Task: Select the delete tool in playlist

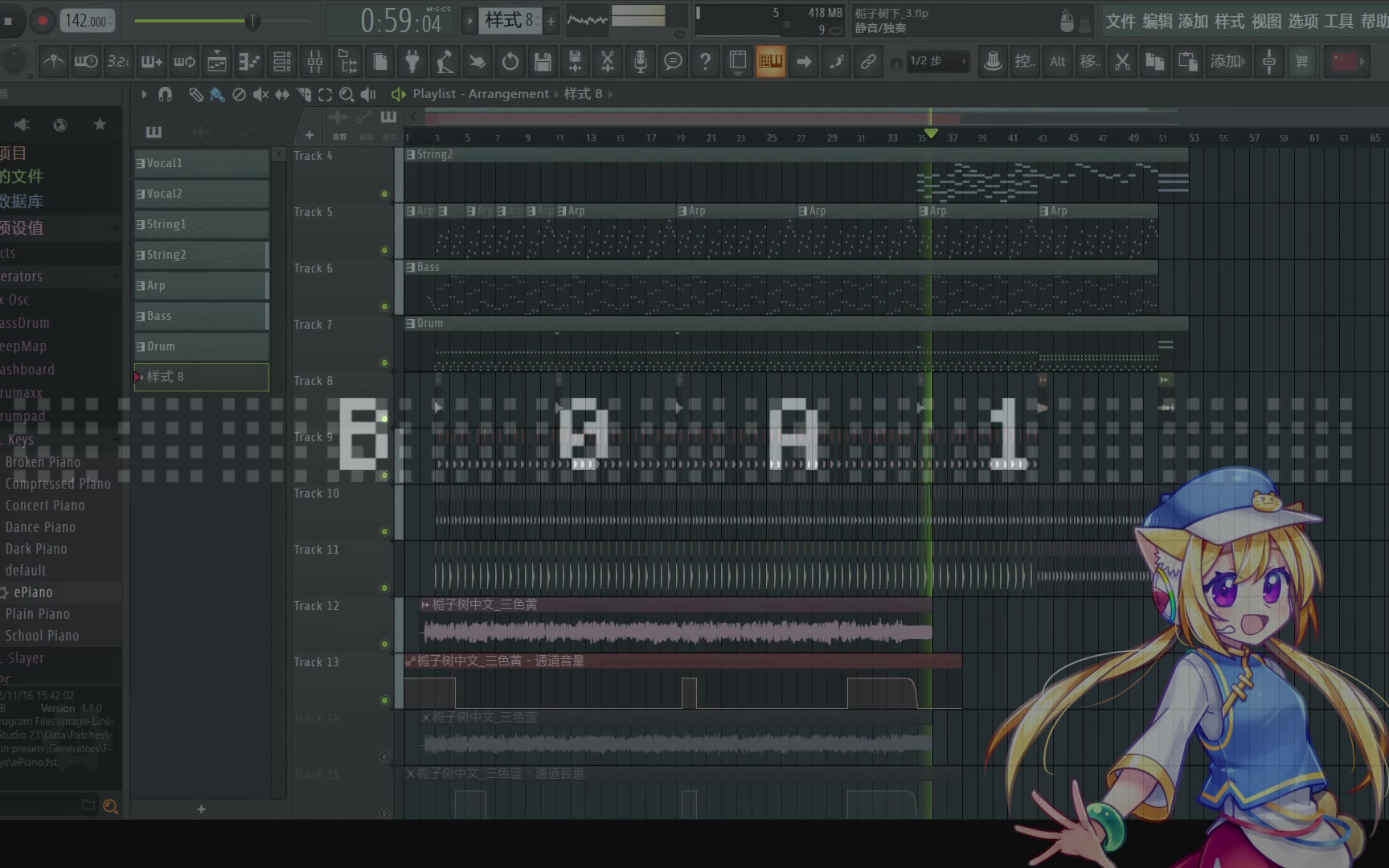Action: point(239,94)
